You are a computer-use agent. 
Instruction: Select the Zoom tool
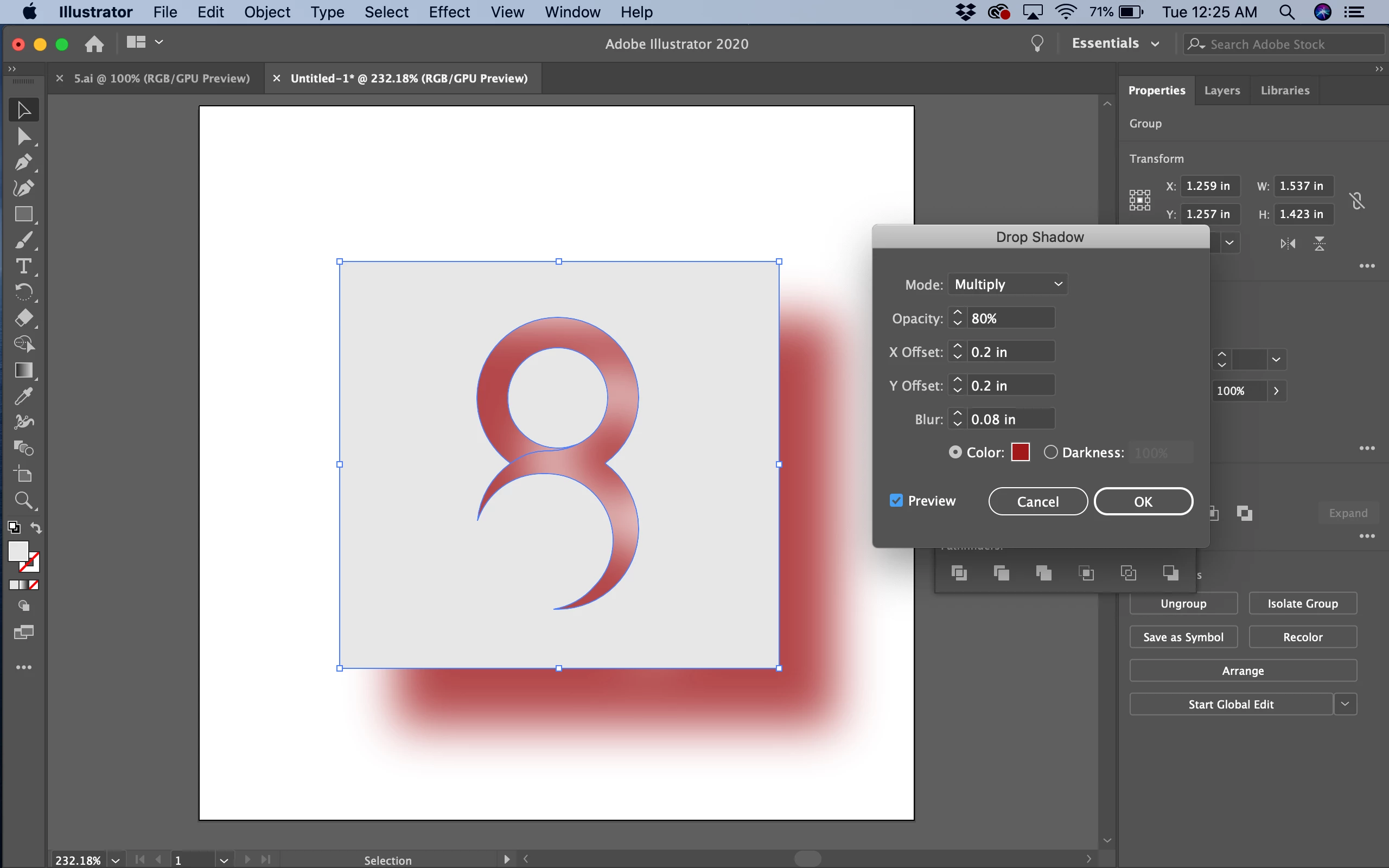[23, 501]
